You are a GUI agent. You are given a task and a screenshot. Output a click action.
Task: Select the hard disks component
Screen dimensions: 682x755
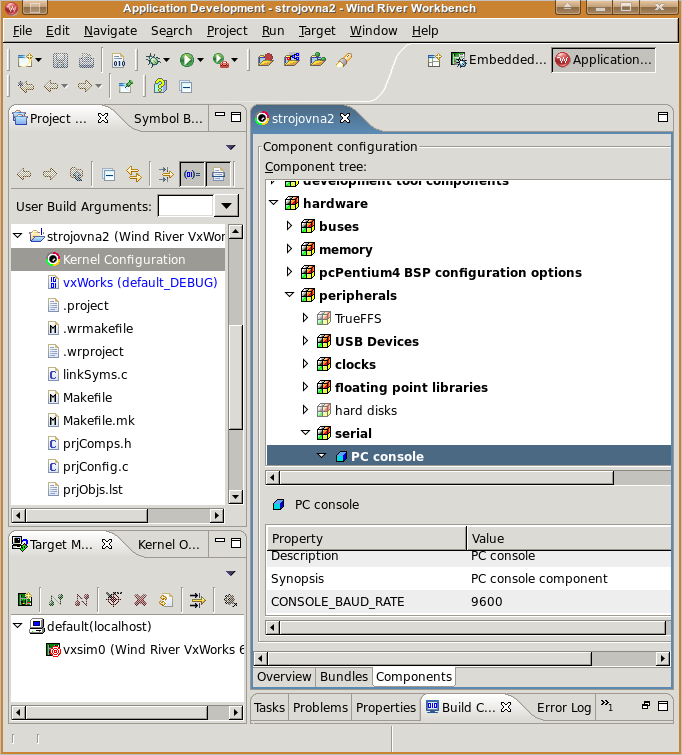366,410
